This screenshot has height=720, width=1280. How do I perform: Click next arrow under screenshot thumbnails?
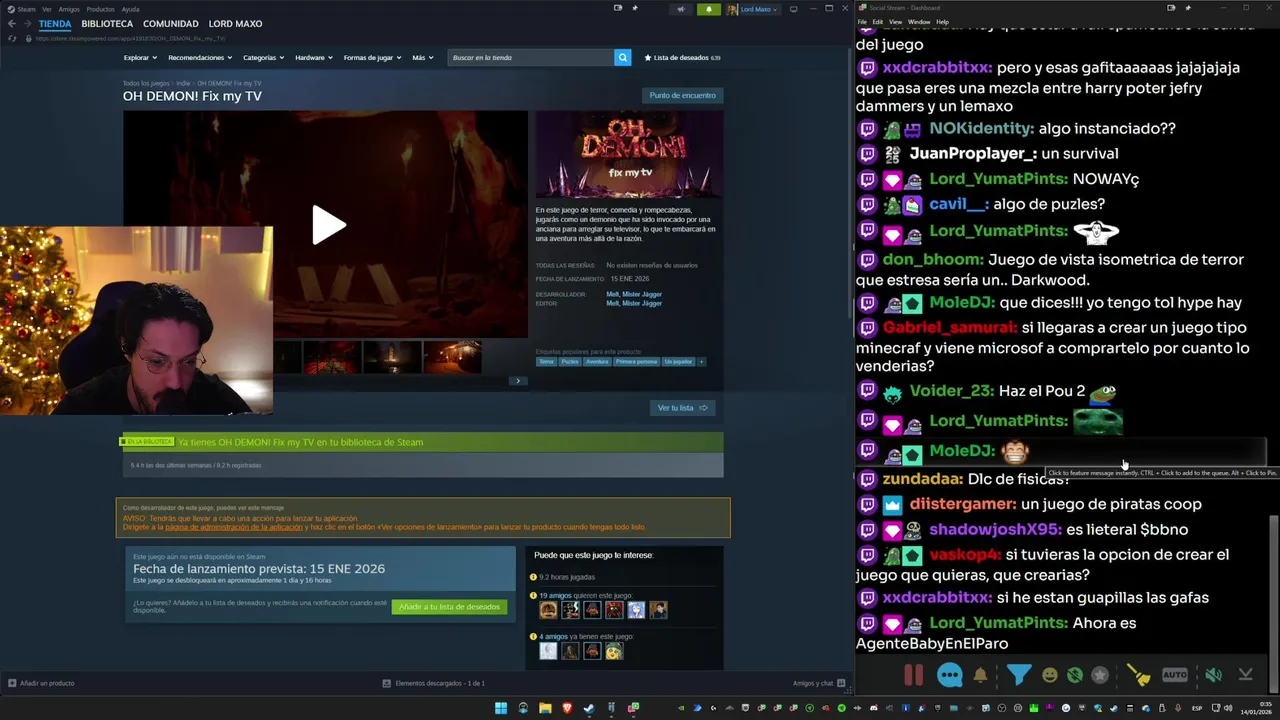click(517, 381)
